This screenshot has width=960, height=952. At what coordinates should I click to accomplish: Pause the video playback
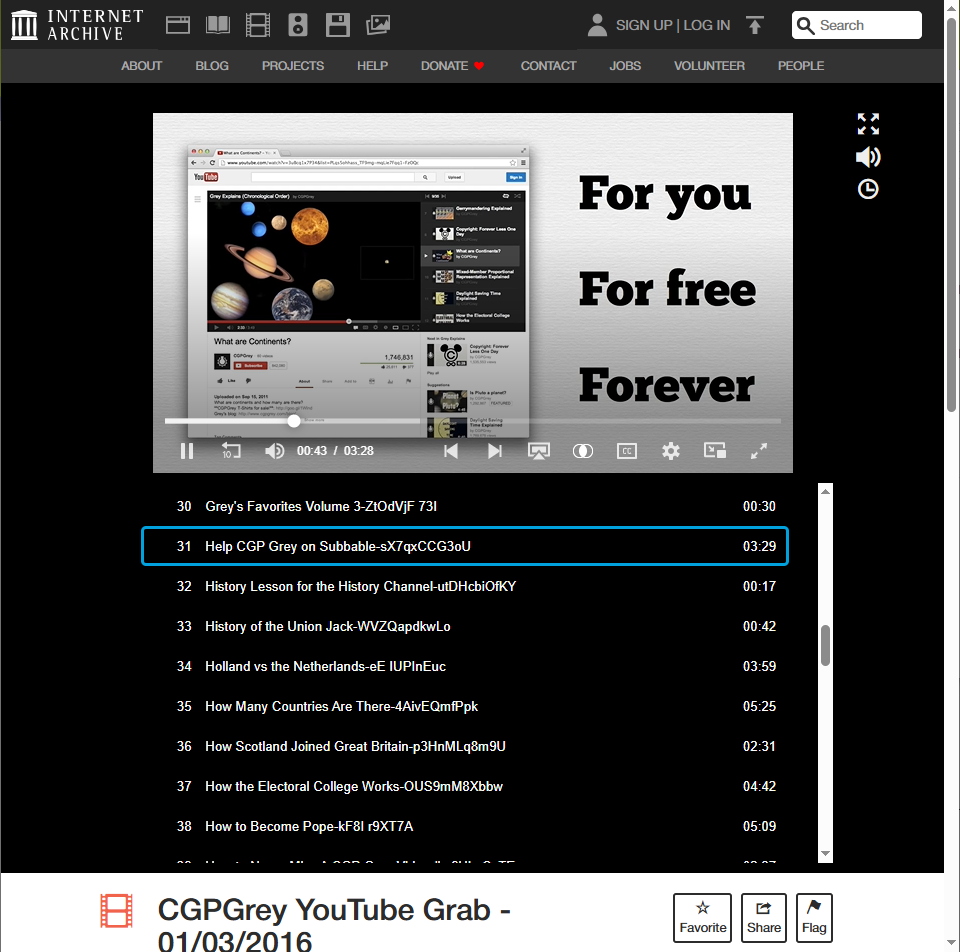point(187,451)
